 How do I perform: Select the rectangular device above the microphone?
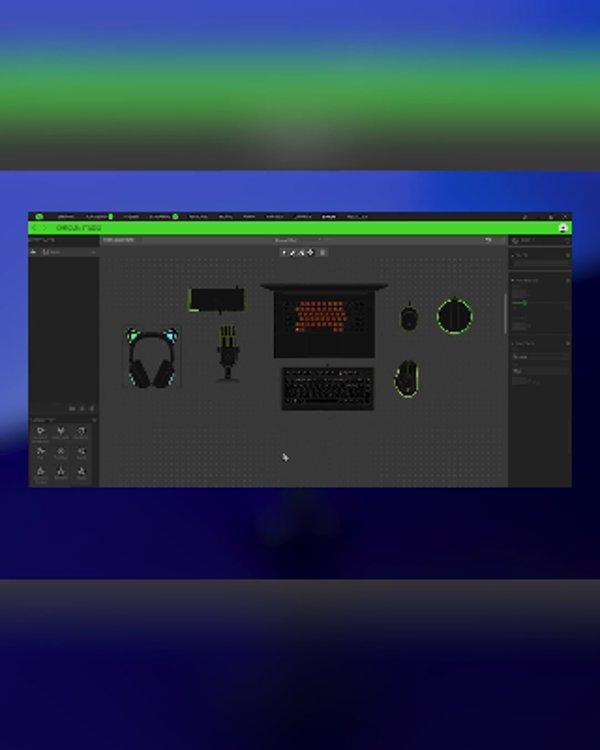217,300
